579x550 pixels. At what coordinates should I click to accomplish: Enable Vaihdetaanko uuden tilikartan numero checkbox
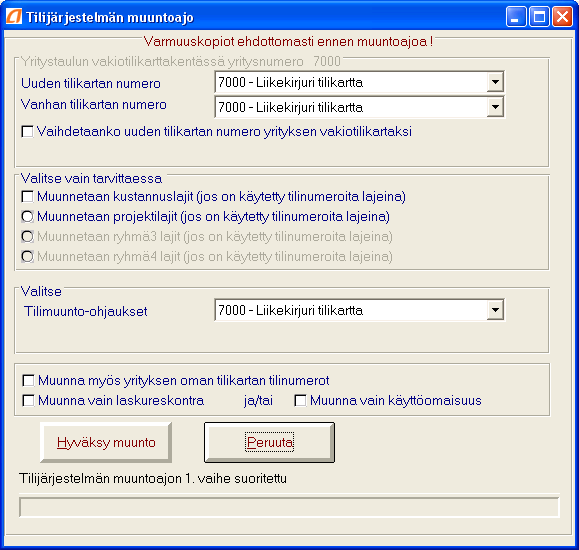[x=27, y=131]
